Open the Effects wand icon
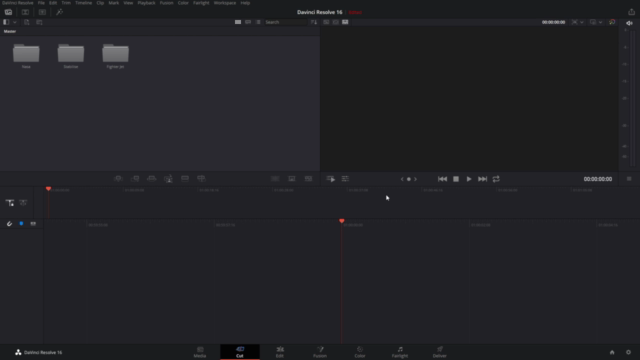The height and width of the screenshot is (360, 640). click(x=60, y=12)
